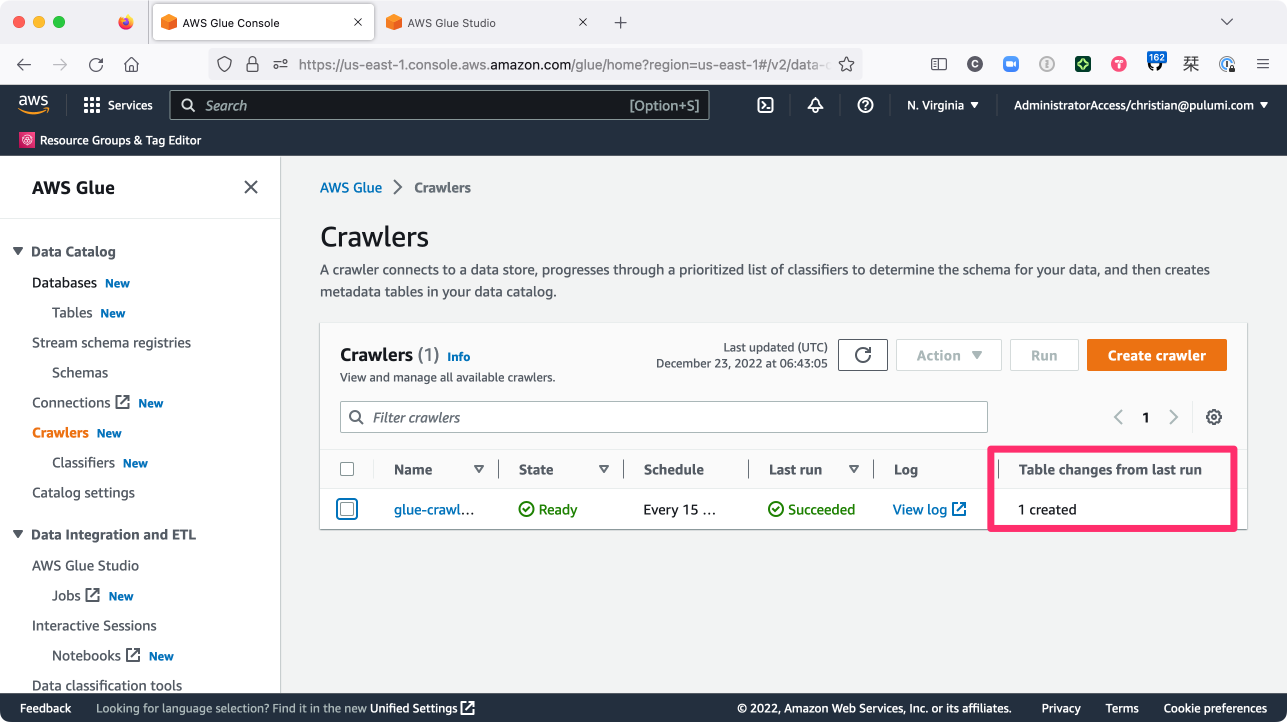Open Classifiers in sidebar
This screenshot has width=1287, height=722.
83,462
